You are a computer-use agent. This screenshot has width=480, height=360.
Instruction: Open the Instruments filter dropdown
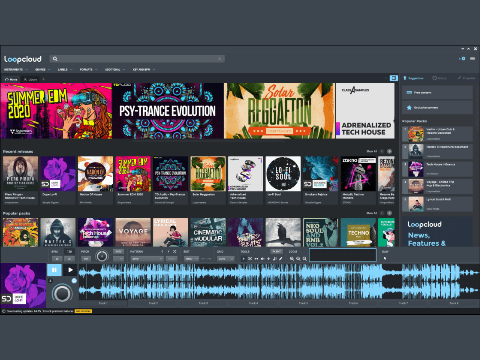15,70
